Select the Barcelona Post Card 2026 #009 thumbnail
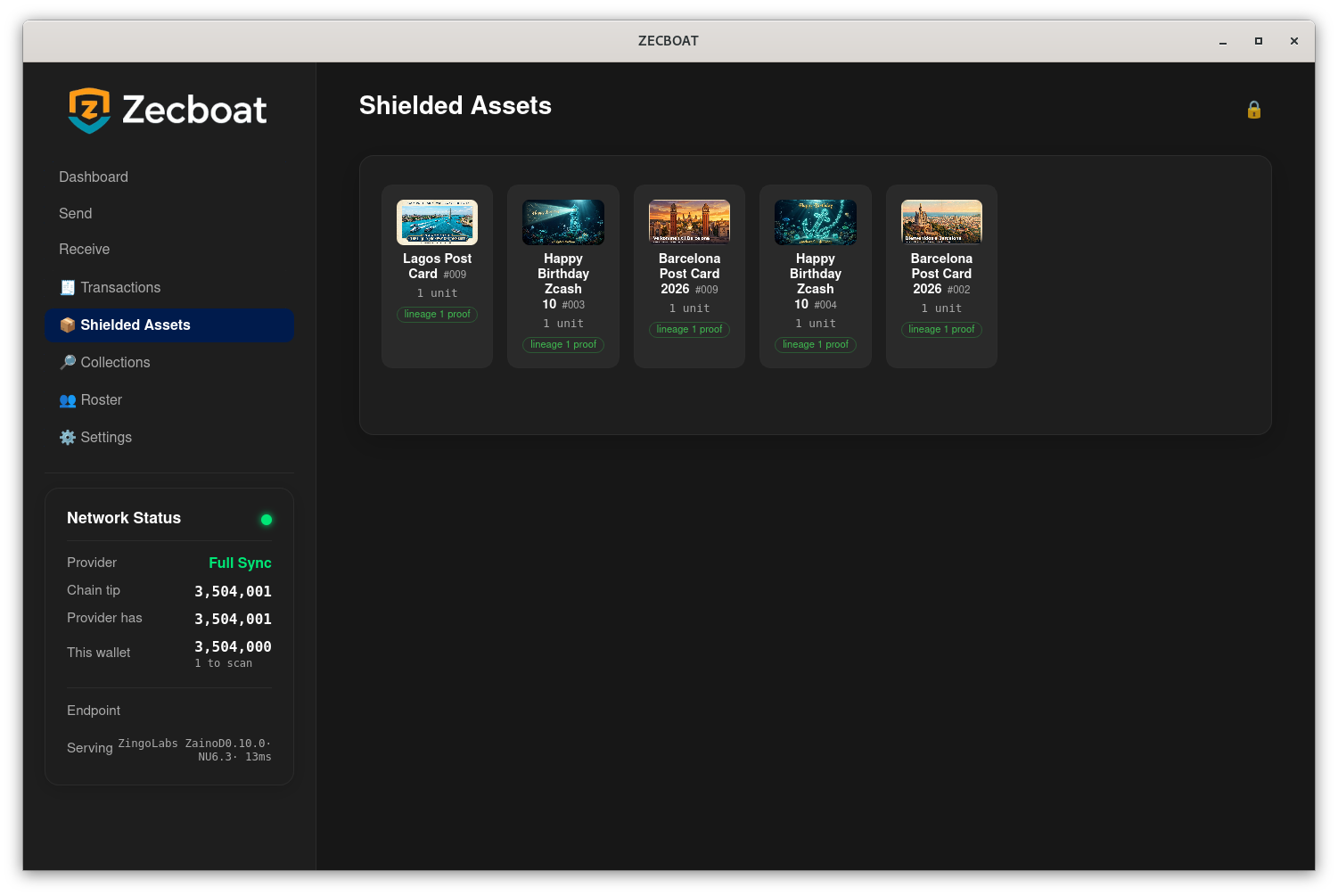Screen dimensions: 1338x896 click(689, 222)
